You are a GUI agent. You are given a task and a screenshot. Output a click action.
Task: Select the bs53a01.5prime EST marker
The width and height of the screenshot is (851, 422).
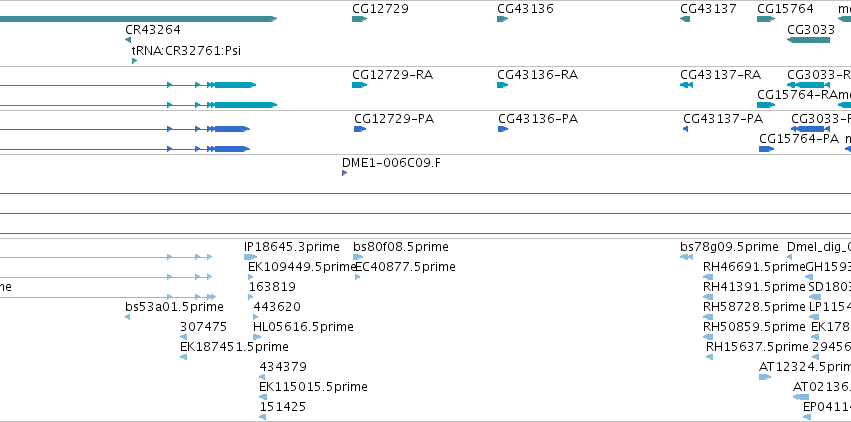click(x=128, y=317)
